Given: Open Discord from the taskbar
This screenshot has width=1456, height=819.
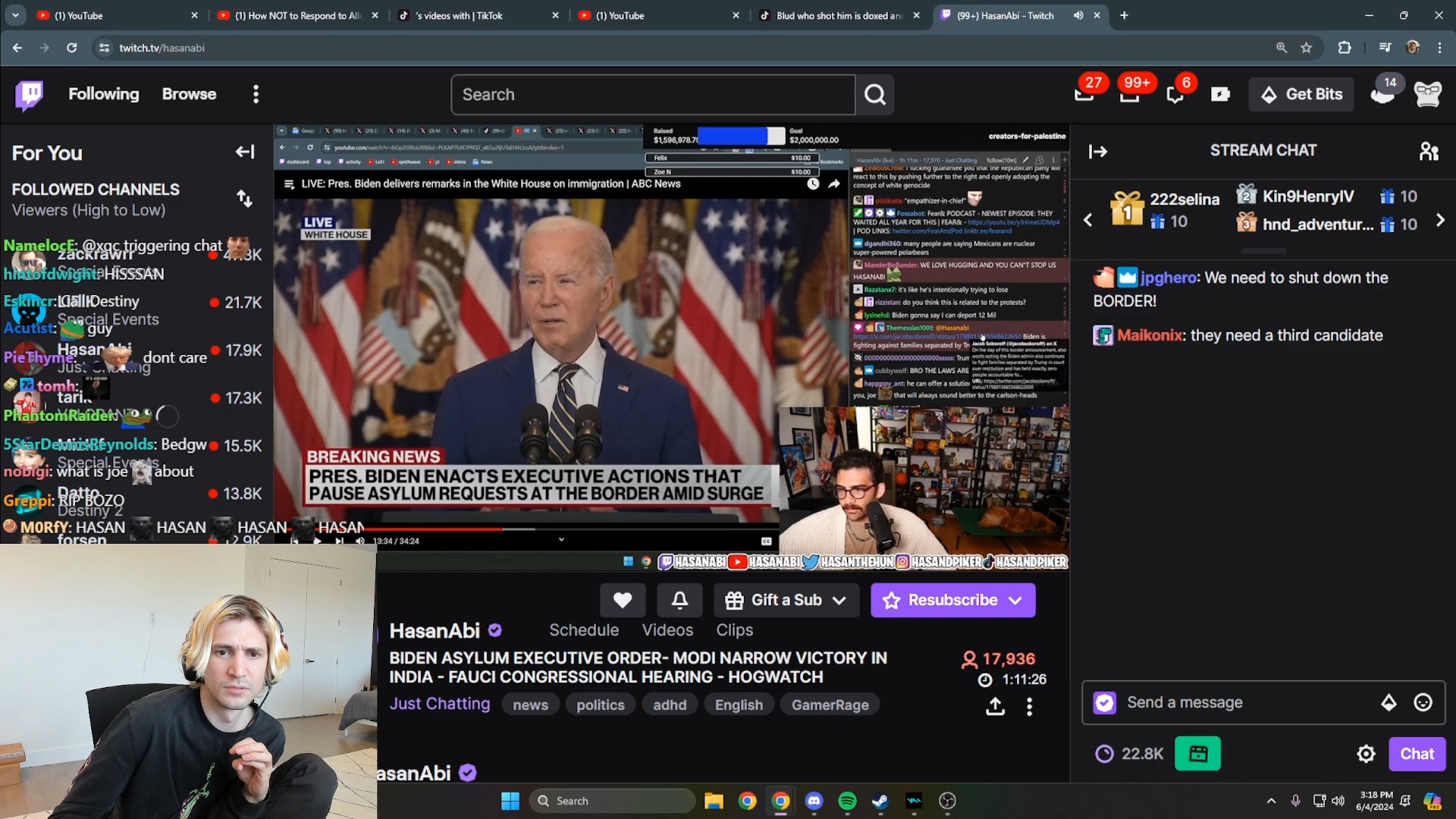Looking at the screenshot, I should coord(814,801).
